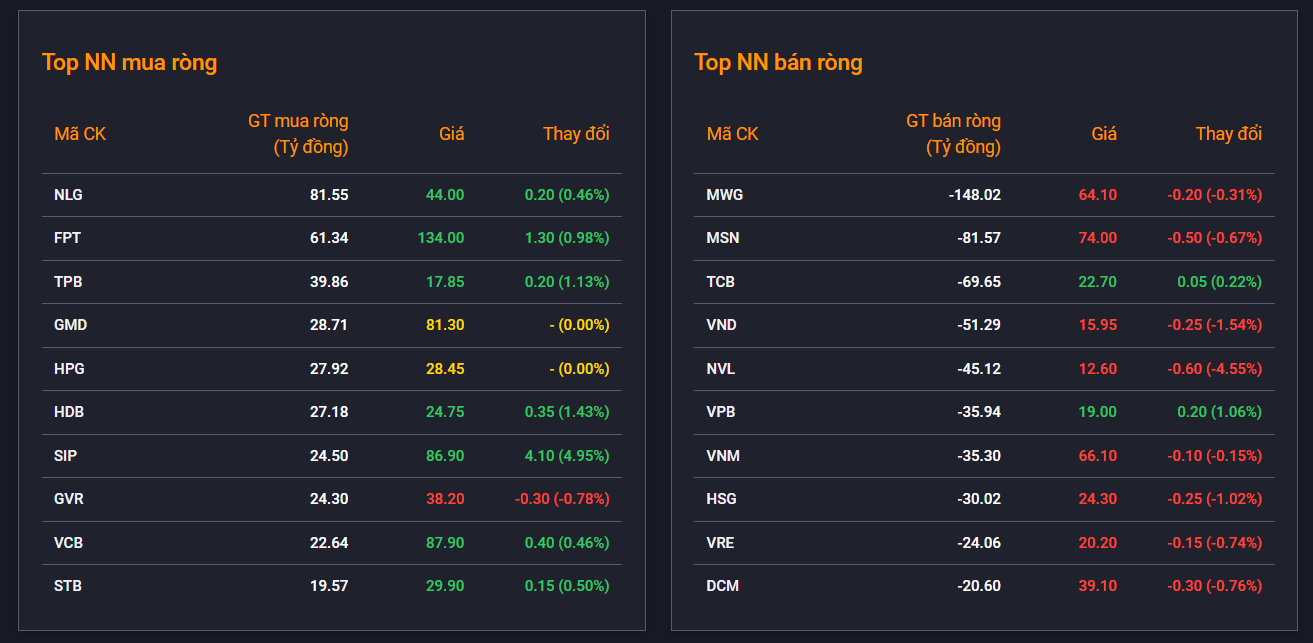Click the Top NN bán ròng title
The height and width of the screenshot is (643, 1313).
pyautogui.click(x=778, y=62)
